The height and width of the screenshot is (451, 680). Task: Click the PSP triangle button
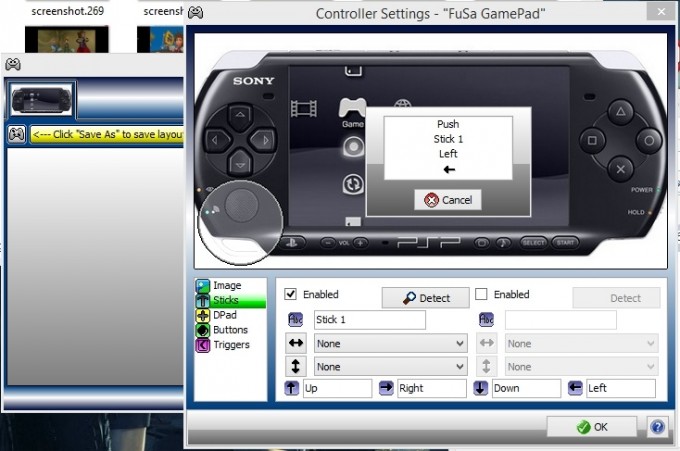tap(621, 112)
